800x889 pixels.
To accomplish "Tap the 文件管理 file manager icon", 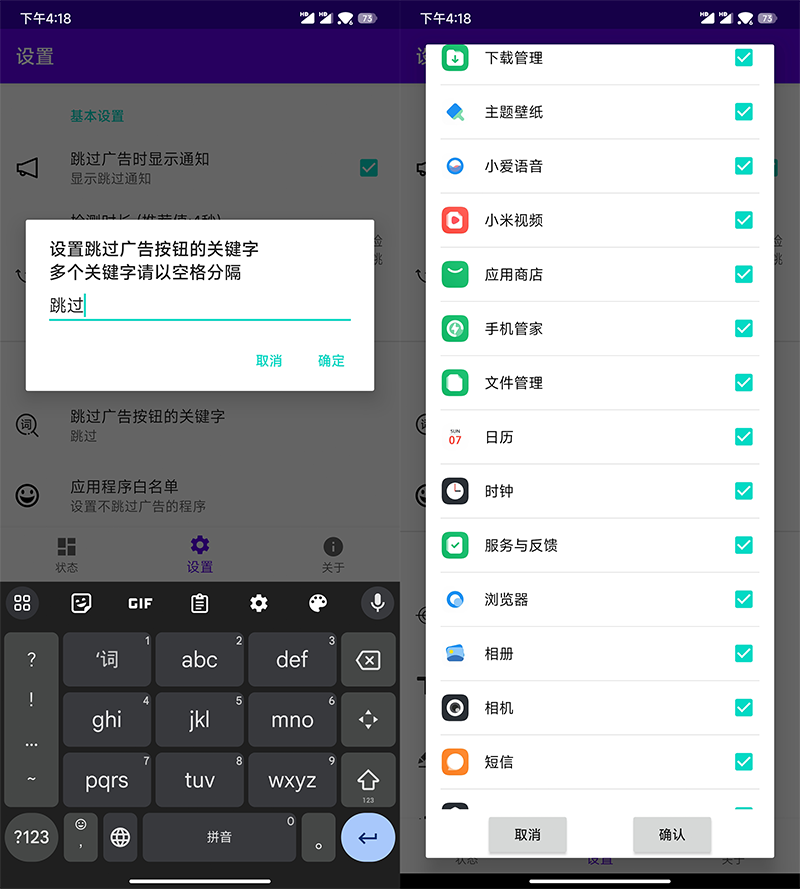I will click(455, 383).
